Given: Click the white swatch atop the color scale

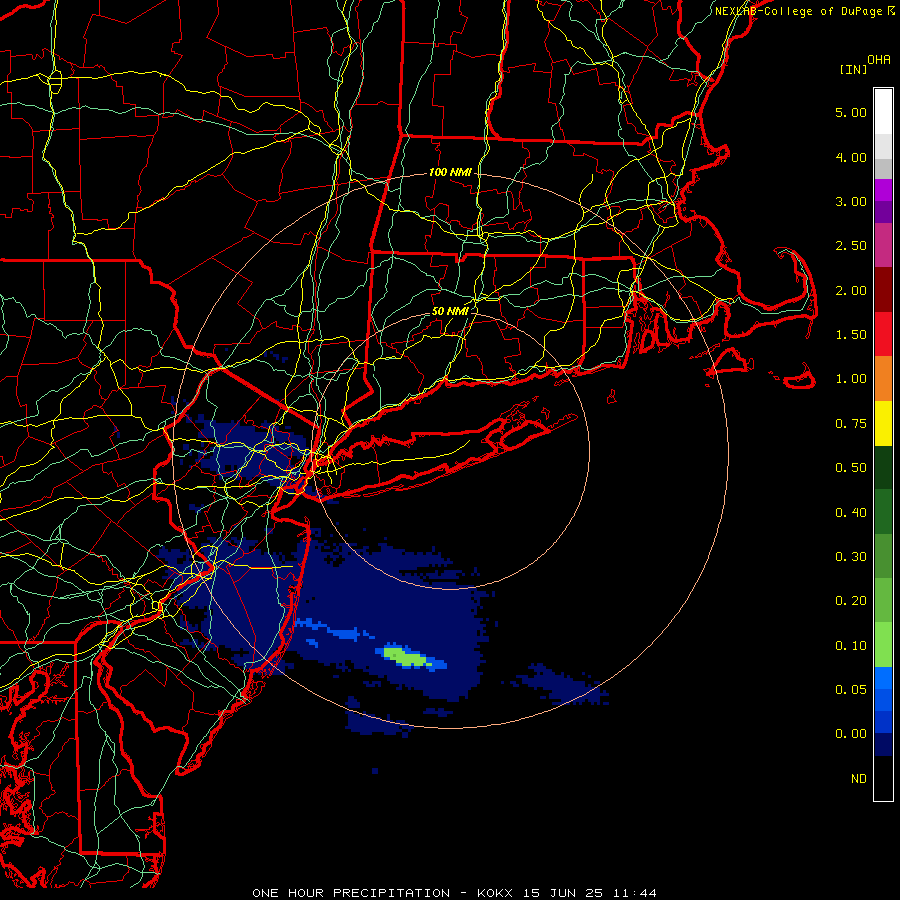Looking at the screenshot, I should tap(883, 112).
